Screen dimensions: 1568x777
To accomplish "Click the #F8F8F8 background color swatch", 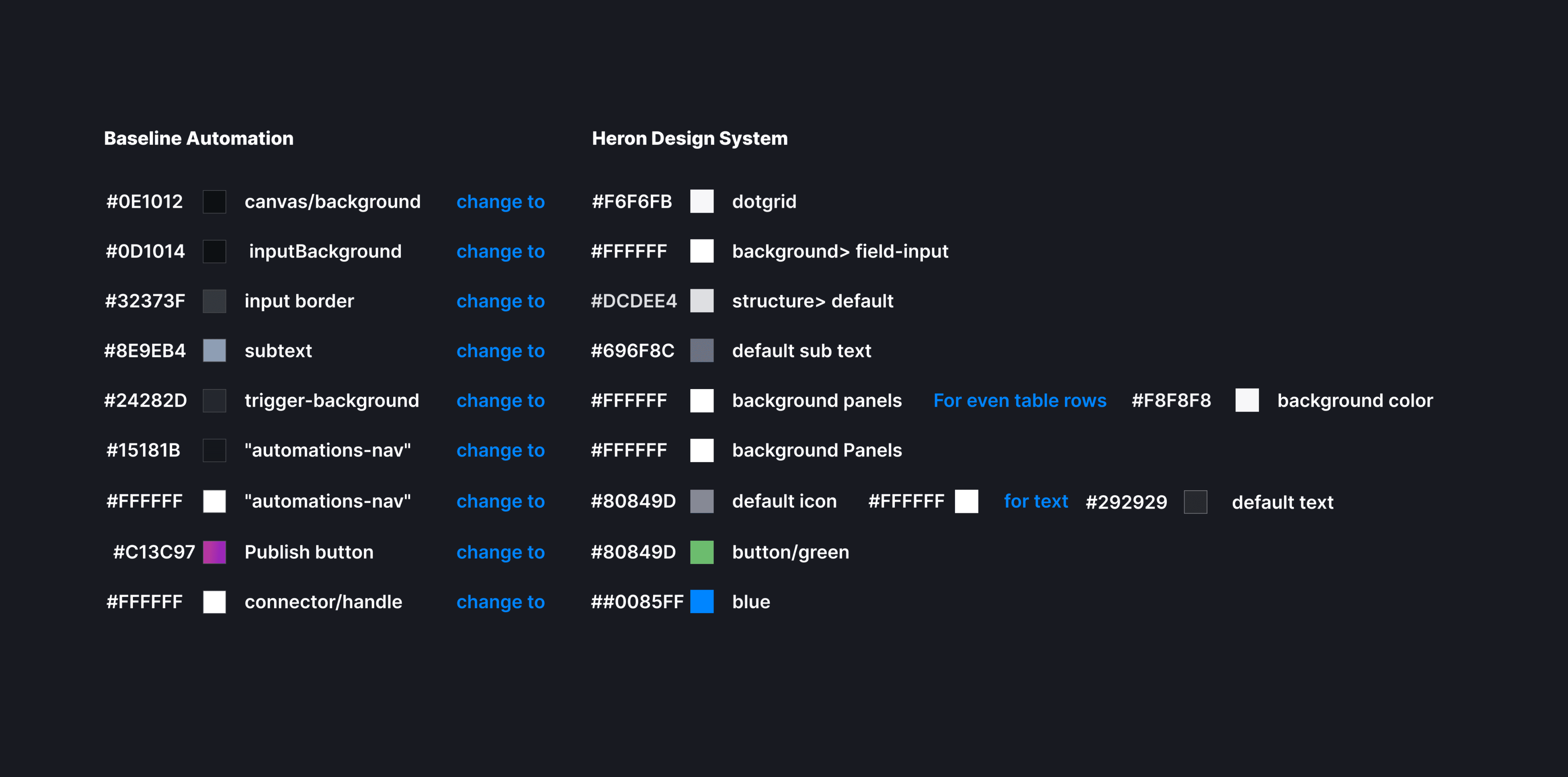I will tap(1247, 400).
